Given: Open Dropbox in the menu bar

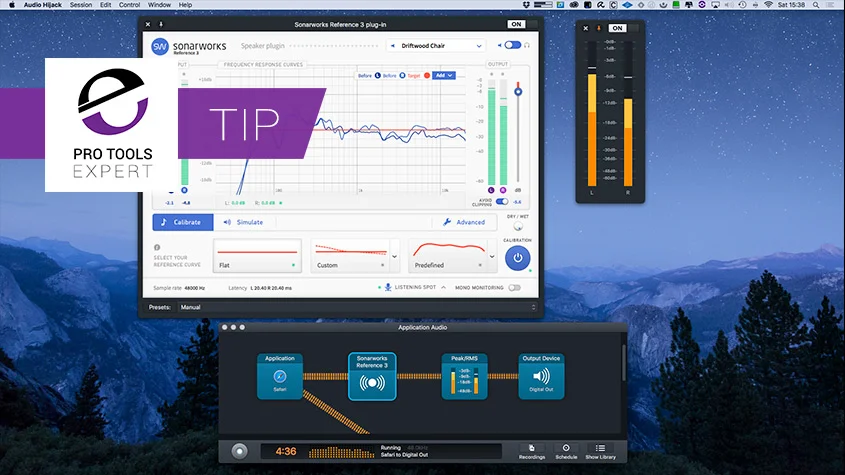Looking at the screenshot, I should tap(526, 5).
